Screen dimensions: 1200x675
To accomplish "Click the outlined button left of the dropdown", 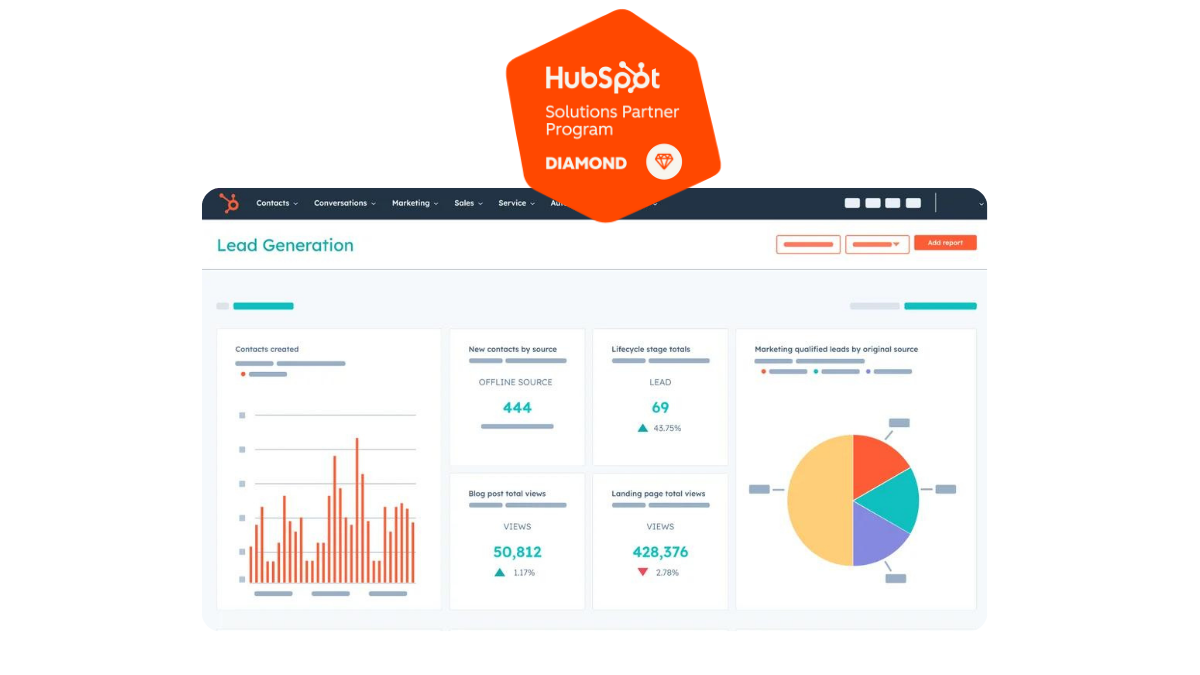I will point(808,244).
